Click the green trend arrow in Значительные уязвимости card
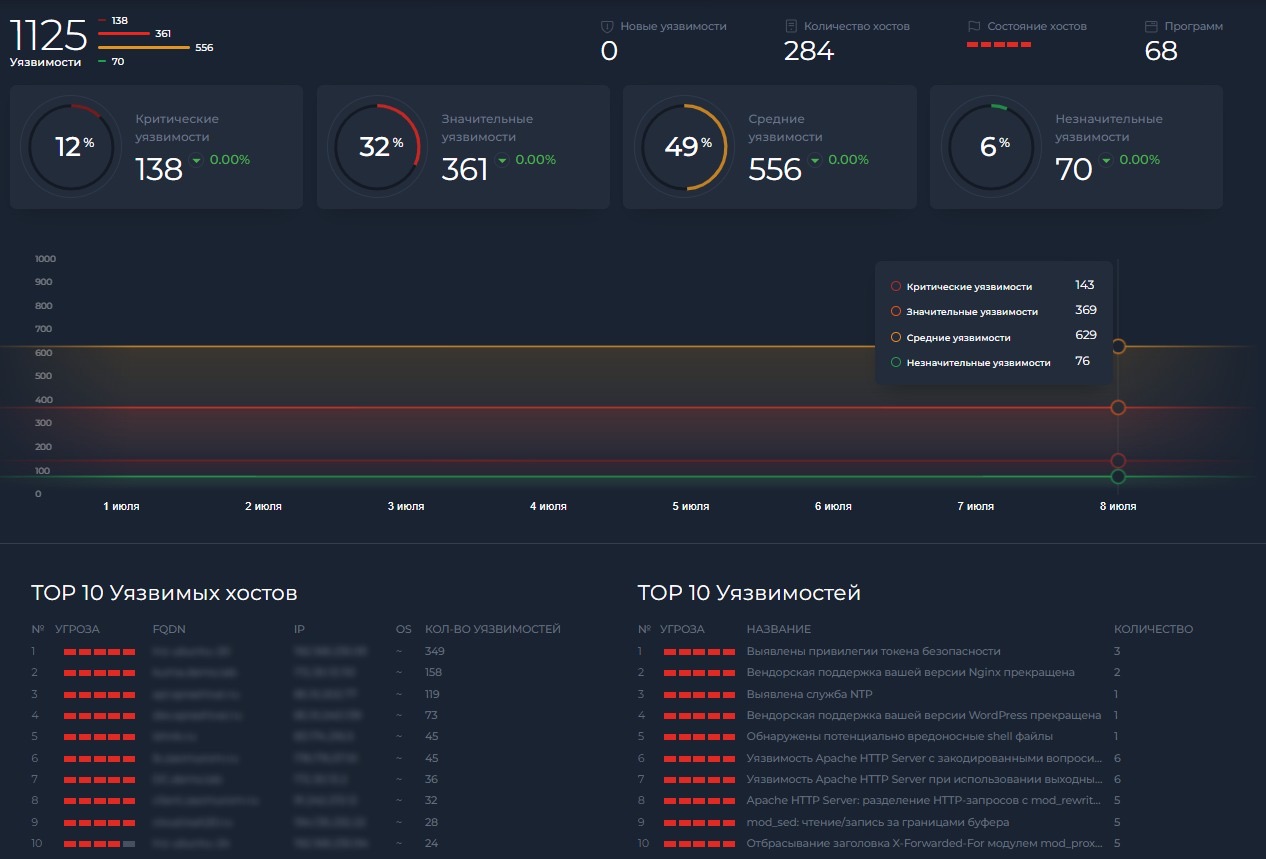This screenshot has height=859, width=1266. 502,160
